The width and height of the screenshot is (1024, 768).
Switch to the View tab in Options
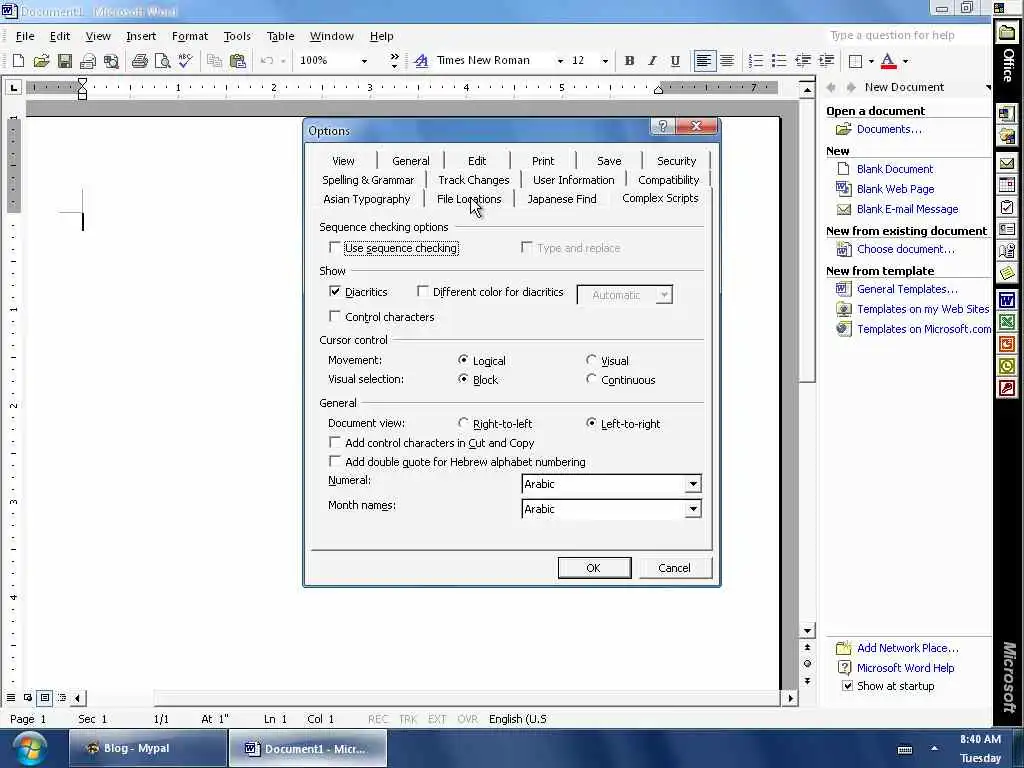[x=343, y=161]
